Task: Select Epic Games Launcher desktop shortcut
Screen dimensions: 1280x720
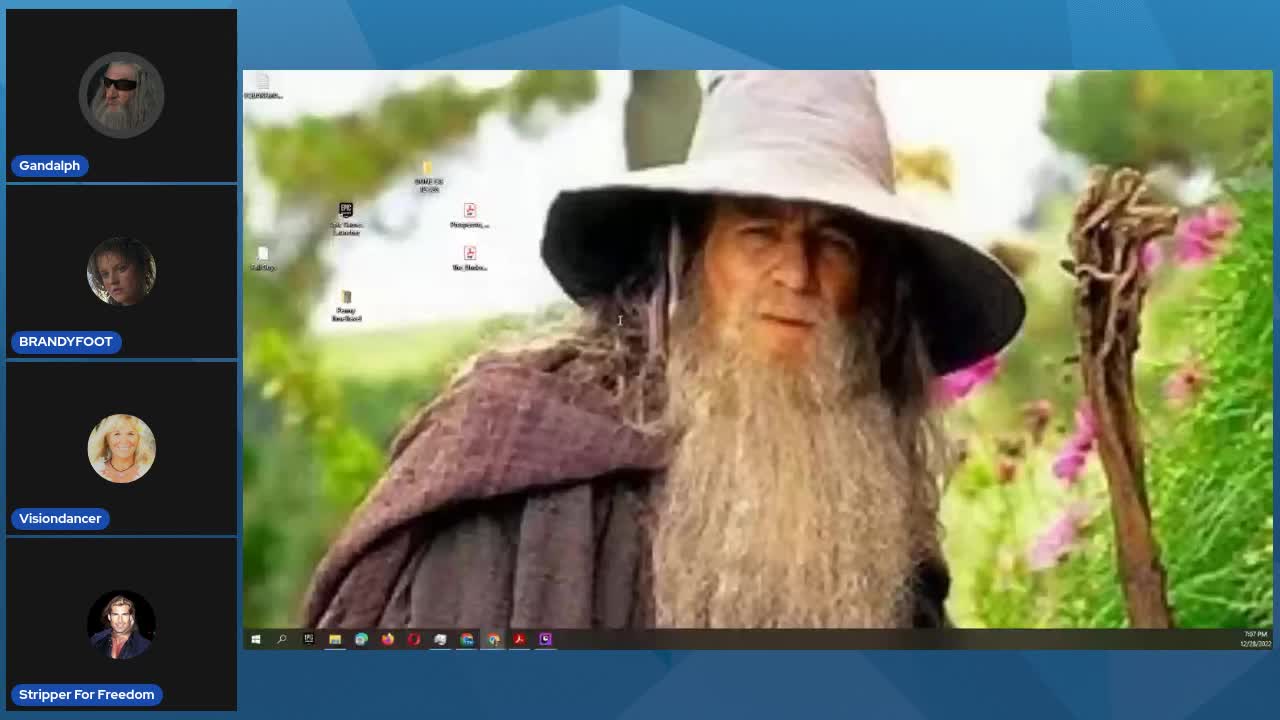Action: pos(346,217)
